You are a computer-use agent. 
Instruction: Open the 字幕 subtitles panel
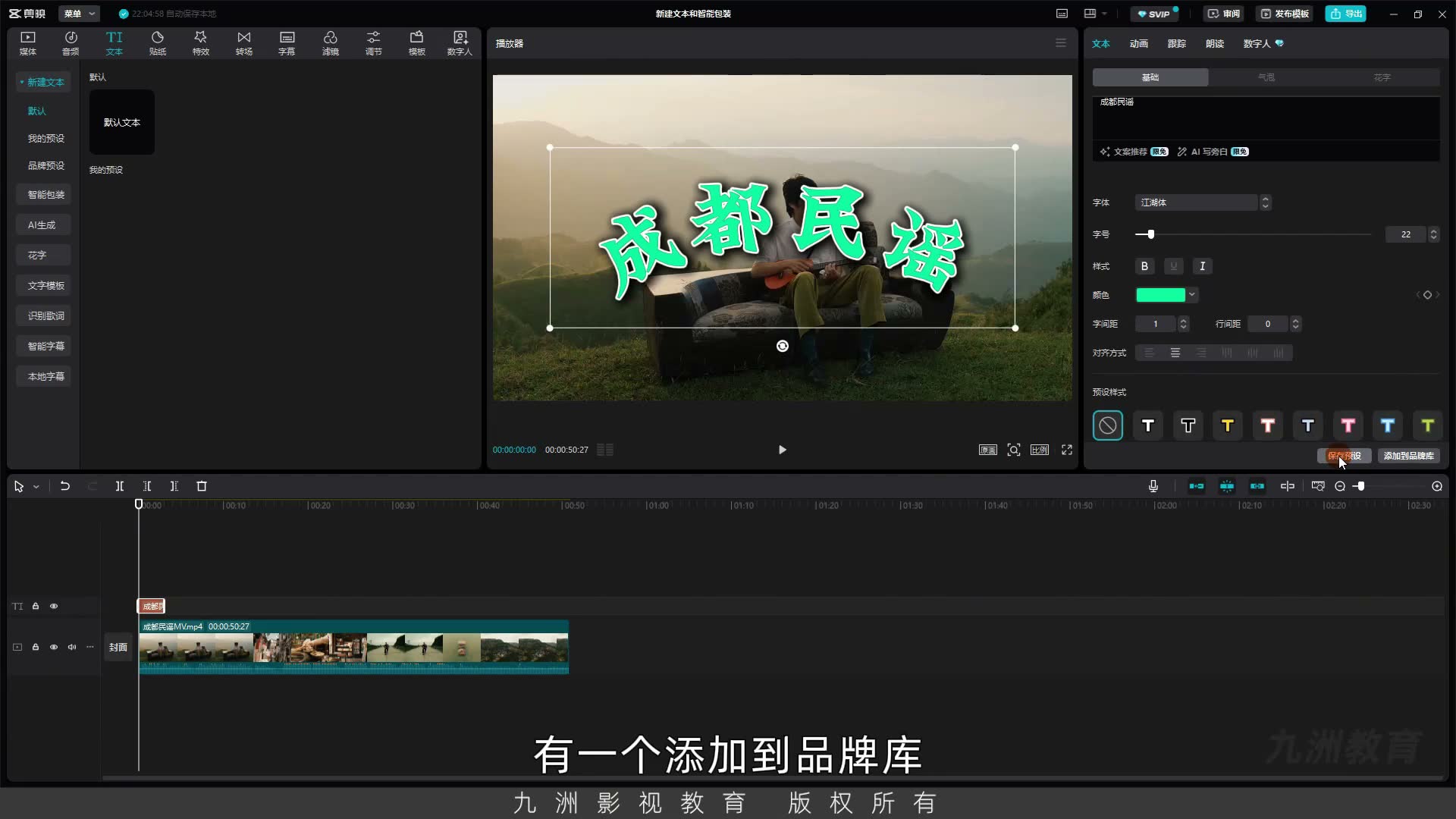point(287,43)
